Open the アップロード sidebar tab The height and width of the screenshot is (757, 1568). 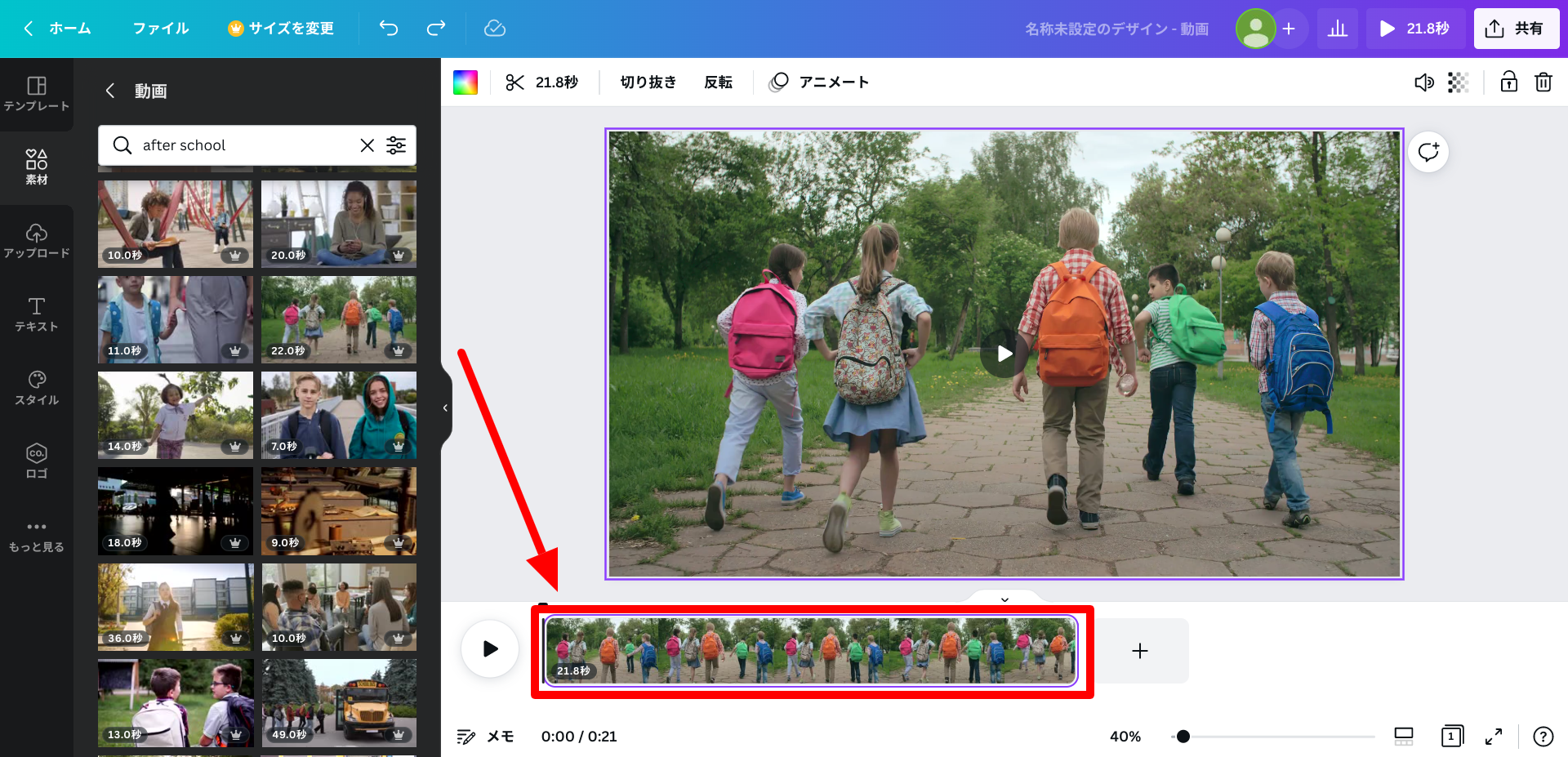pyautogui.click(x=37, y=241)
